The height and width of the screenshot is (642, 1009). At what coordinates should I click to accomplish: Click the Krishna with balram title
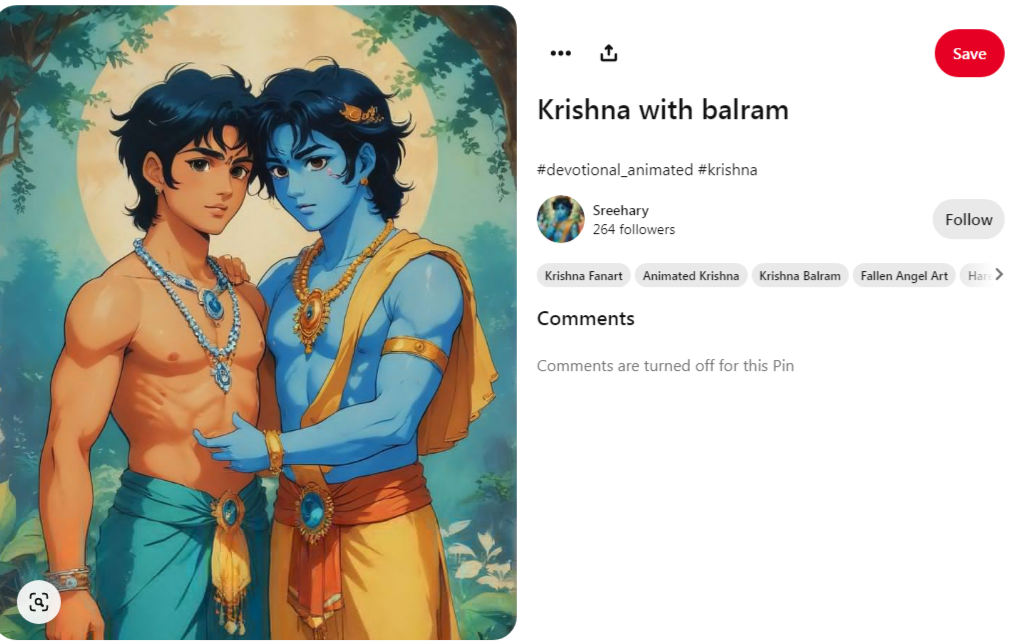click(x=663, y=110)
